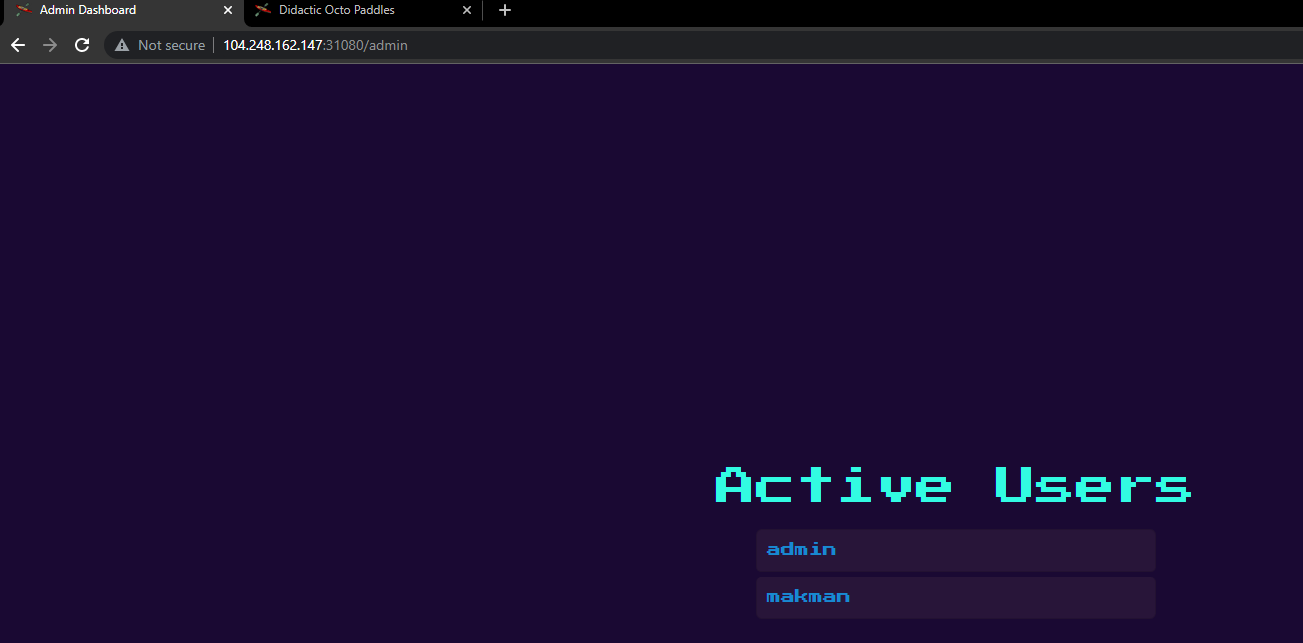Image resolution: width=1303 pixels, height=643 pixels.
Task: Close the Admin Dashboard tab
Action: [228, 10]
